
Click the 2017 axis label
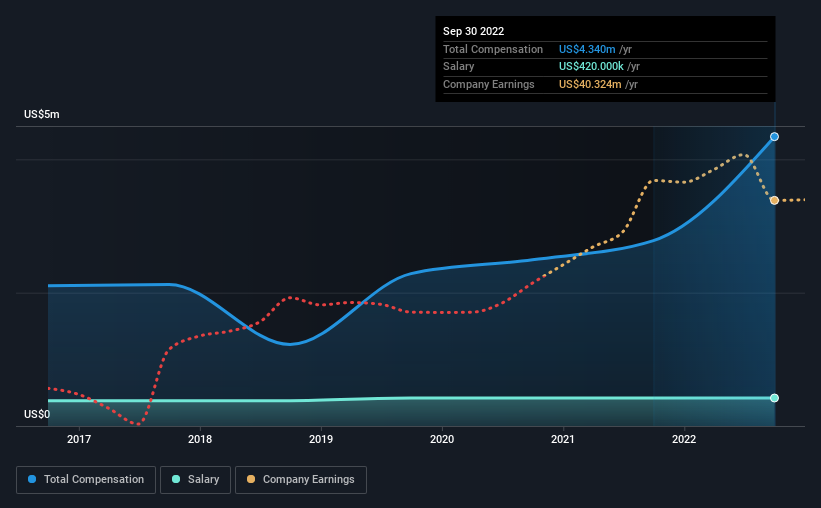point(79,439)
